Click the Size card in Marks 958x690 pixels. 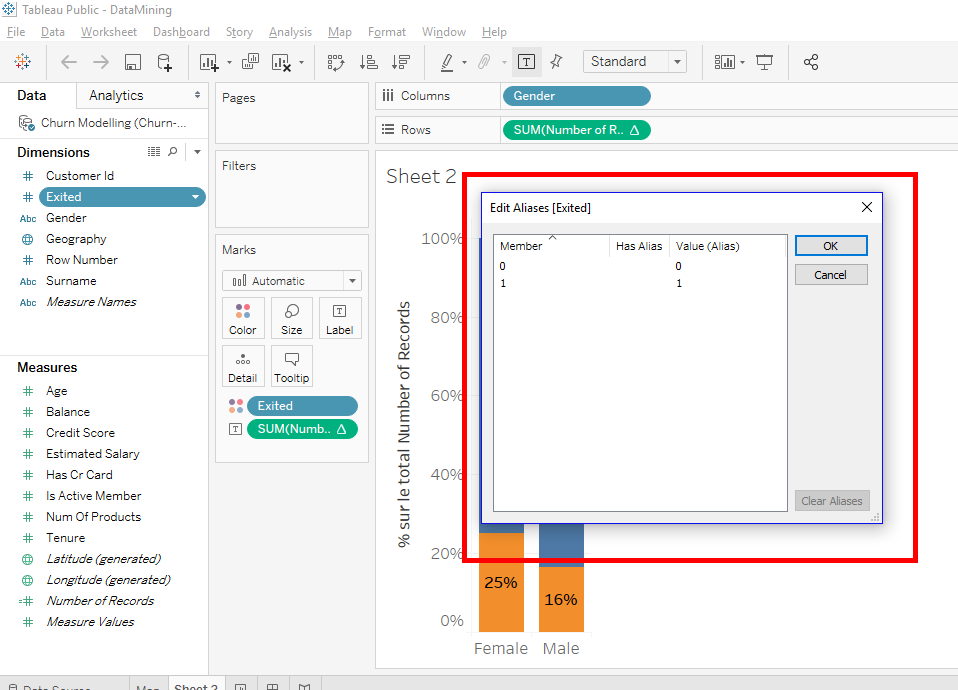coord(291,318)
